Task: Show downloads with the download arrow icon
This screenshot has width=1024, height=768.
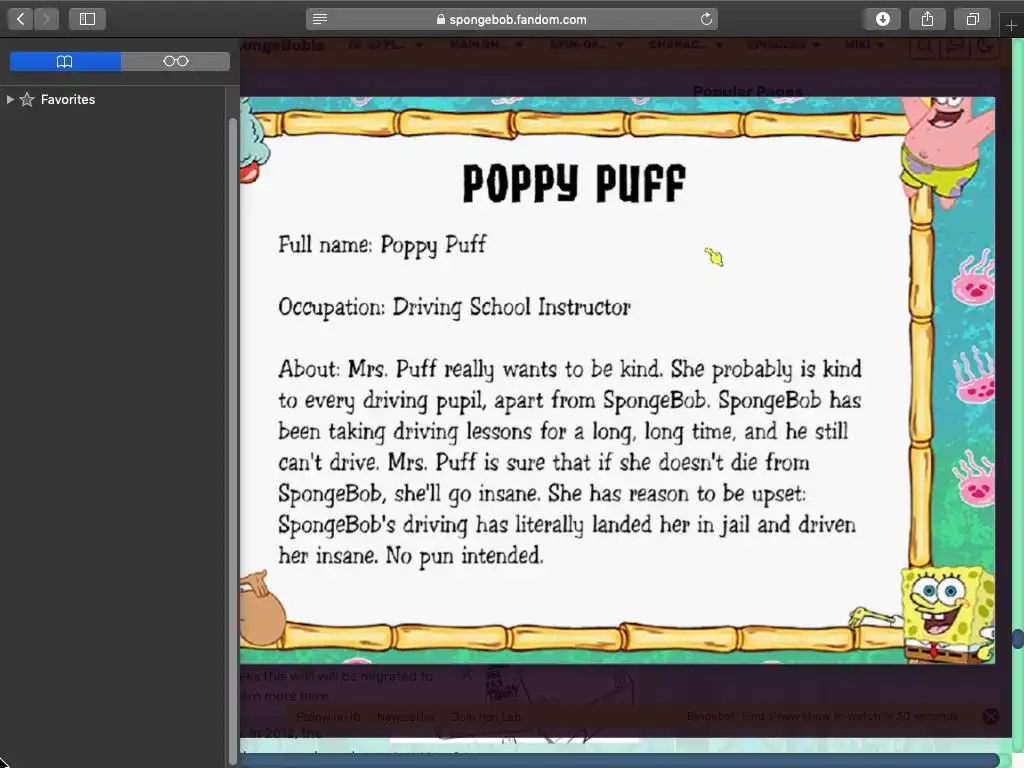Action: 882,19
